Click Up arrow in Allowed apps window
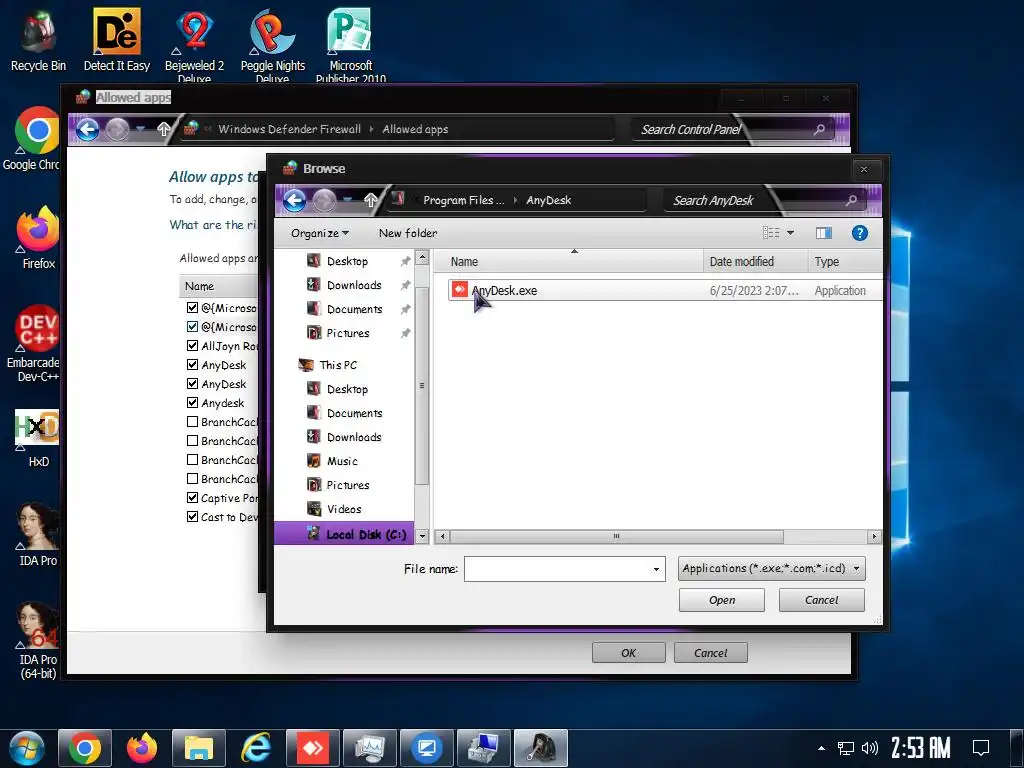The height and width of the screenshot is (768, 1024). pyautogui.click(x=164, y=129)
